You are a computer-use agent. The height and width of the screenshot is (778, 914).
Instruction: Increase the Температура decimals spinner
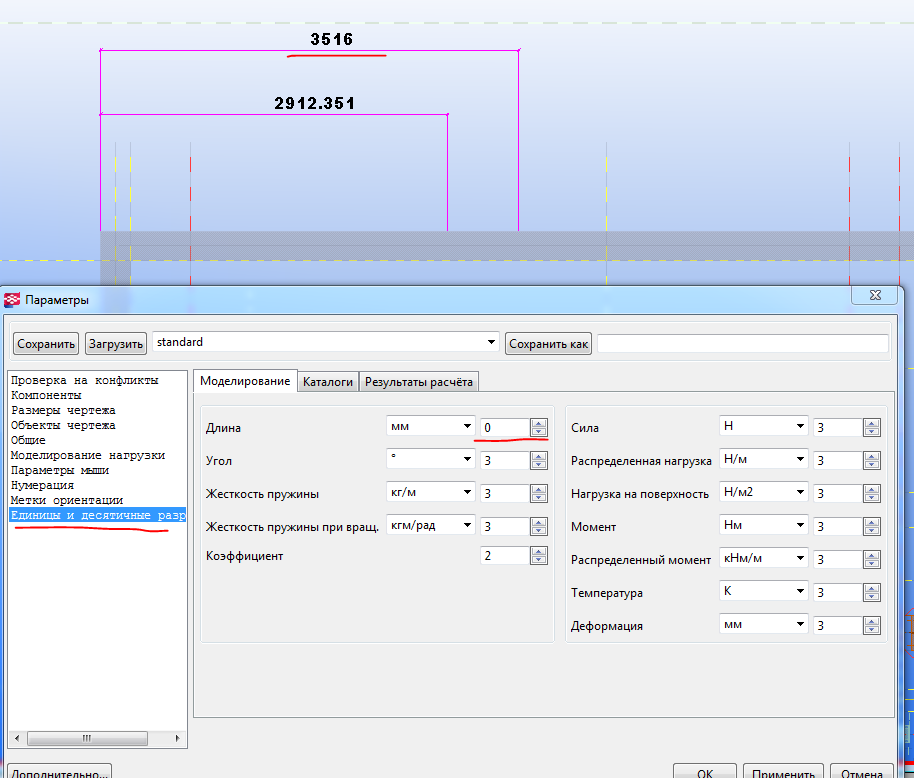[871, 588]
